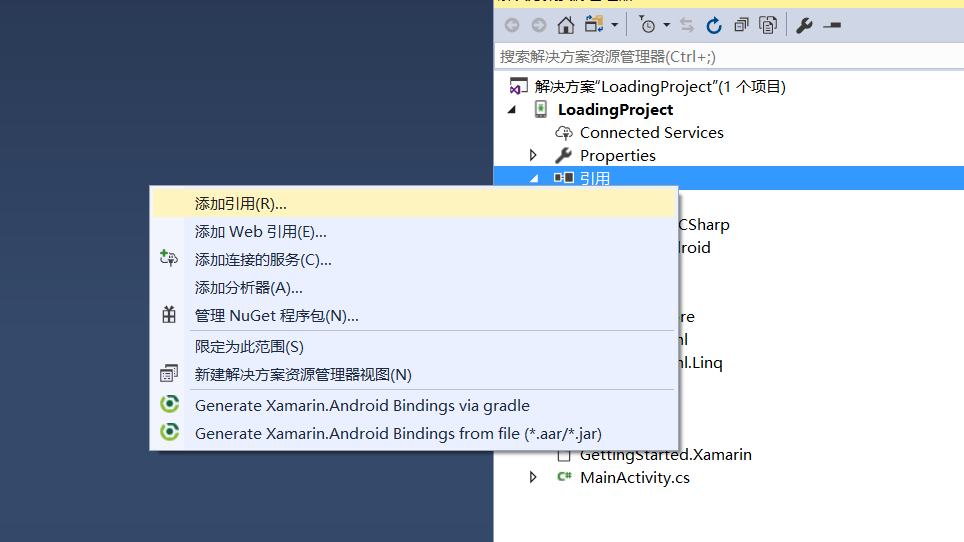Choose Generate Xamarin.Android Bindings from file
This screenshot has width=964, height=542.
coord(414,434)
